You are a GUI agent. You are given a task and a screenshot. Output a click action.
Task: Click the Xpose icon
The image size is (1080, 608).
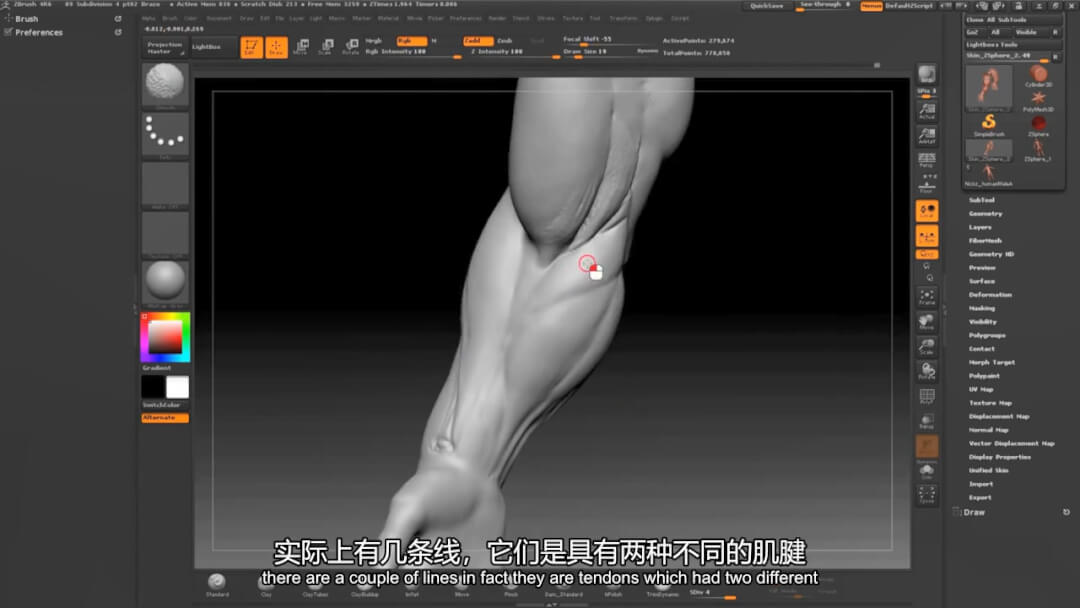[926, 494]
